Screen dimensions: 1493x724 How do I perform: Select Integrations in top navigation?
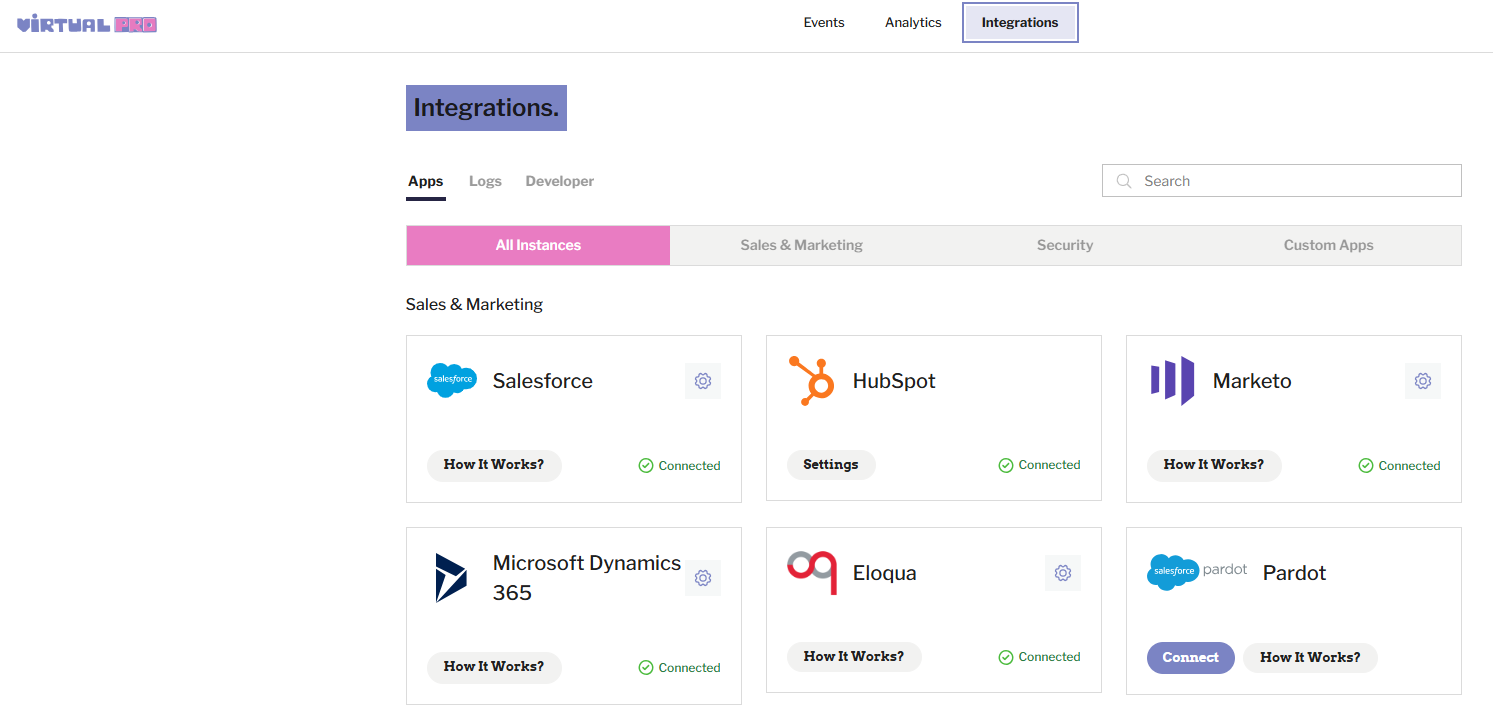1020,23
